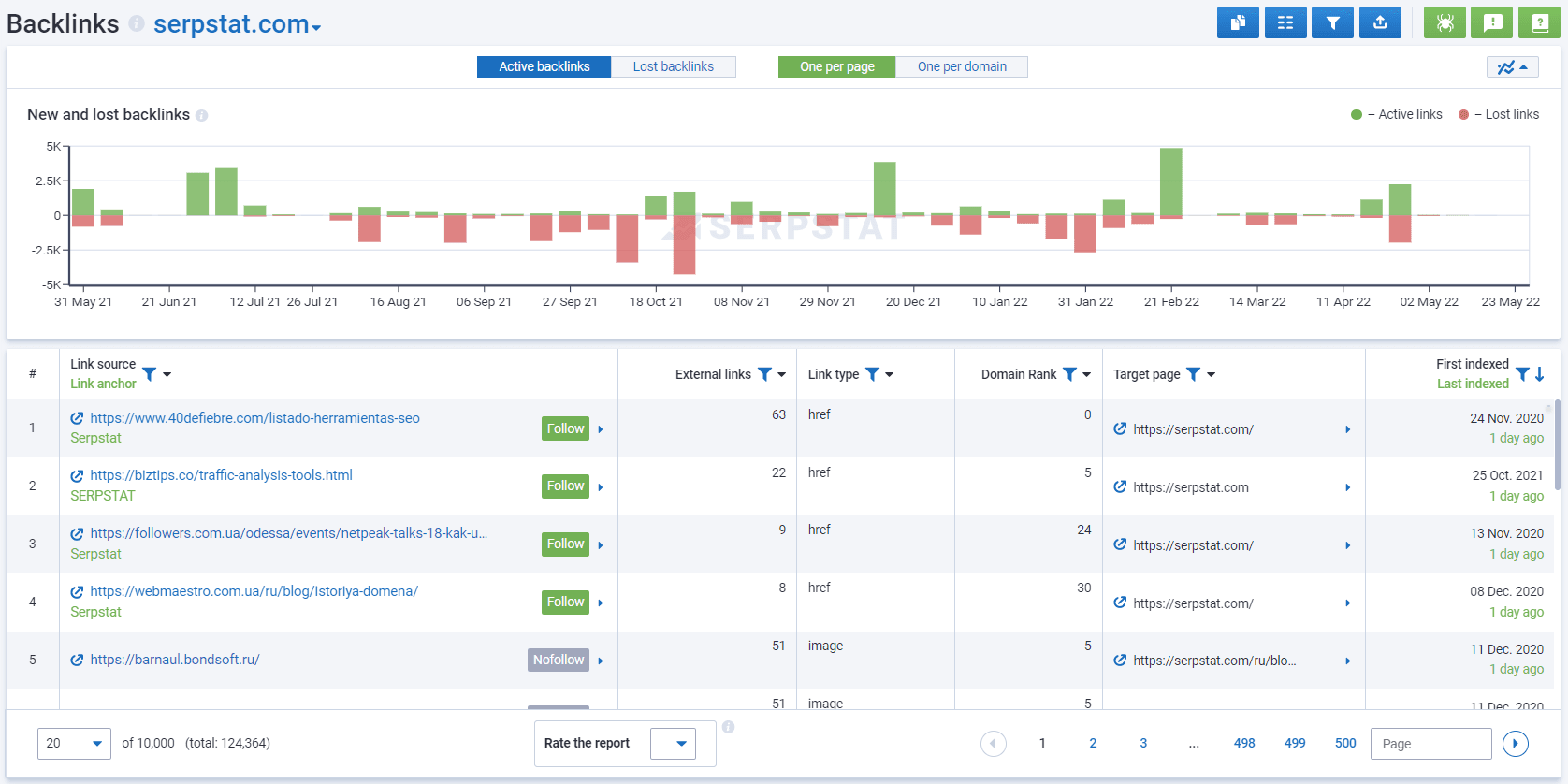Click the table vertical scrollbar

point(1558,445)
